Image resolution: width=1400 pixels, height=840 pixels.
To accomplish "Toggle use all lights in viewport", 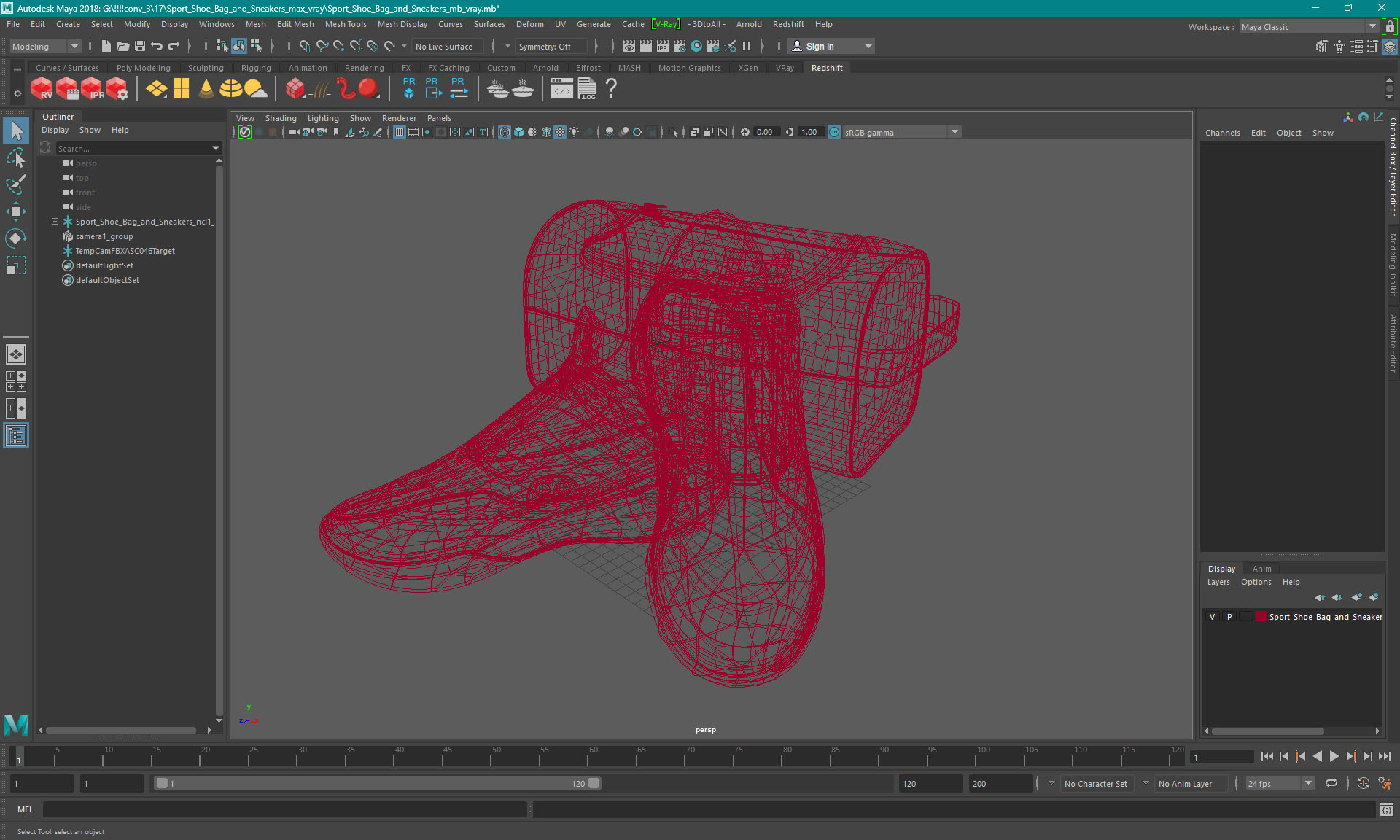I will click(x=575, y=132).
